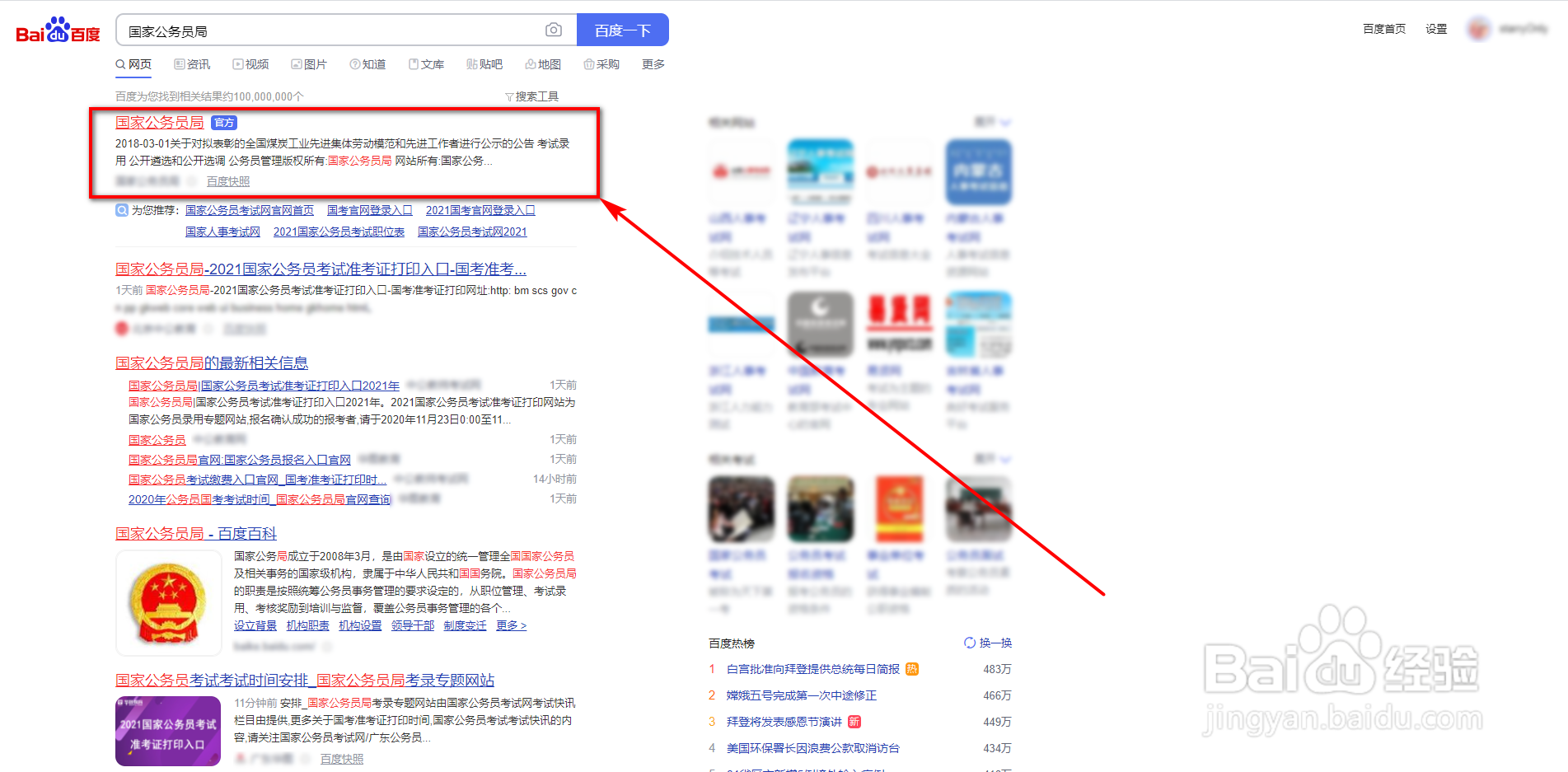Open the 国家公务员局 official result title

[x=159, y=122]
